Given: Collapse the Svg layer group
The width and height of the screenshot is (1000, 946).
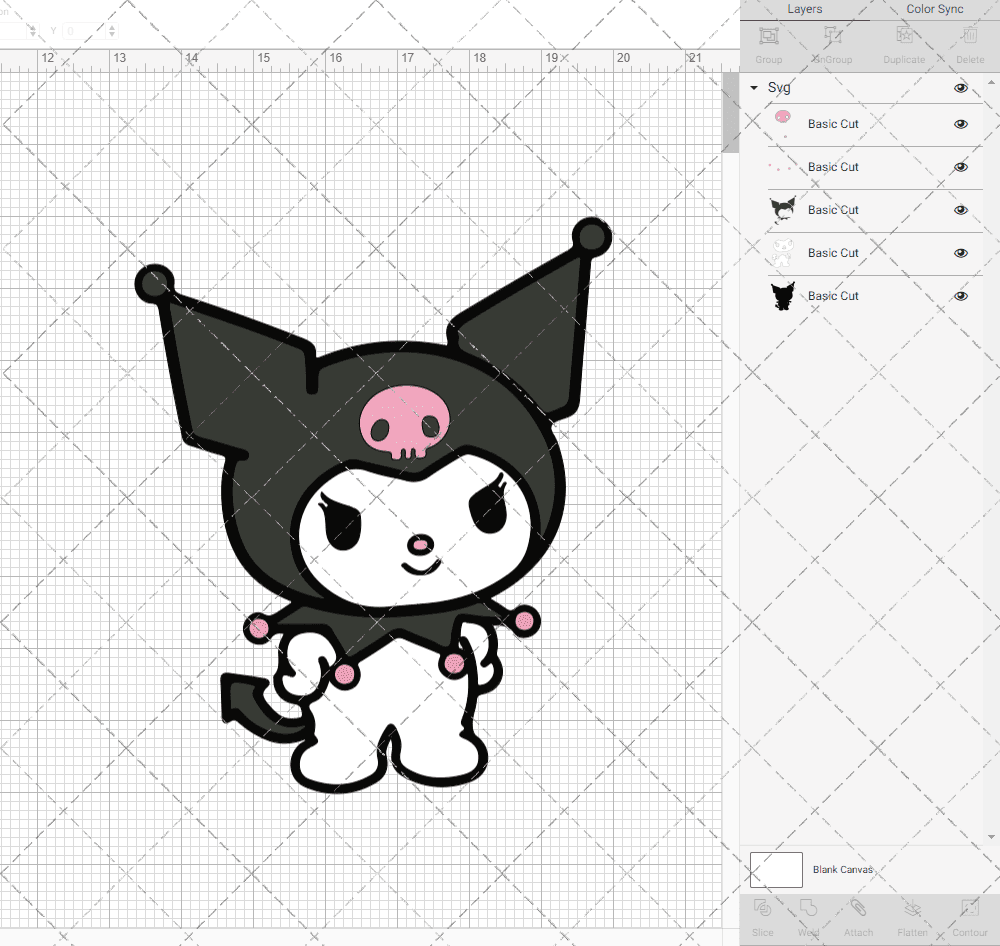Looking at the screenshot, I should (x=754, y=87).
